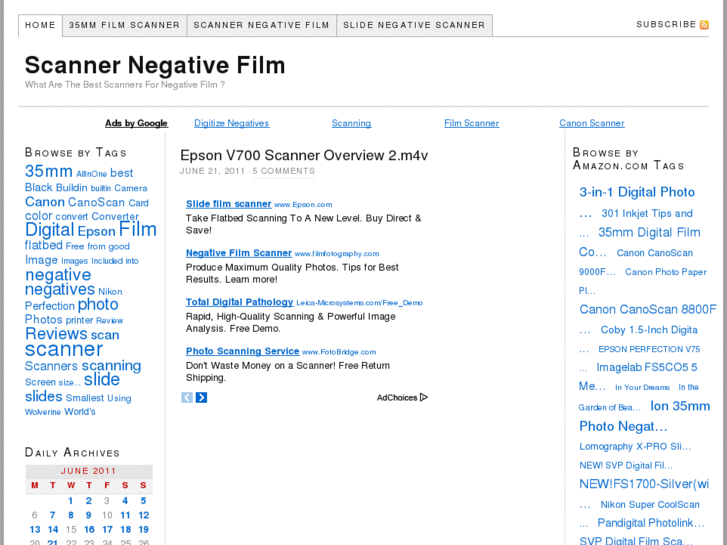Select the slide tag

point(102,379)
